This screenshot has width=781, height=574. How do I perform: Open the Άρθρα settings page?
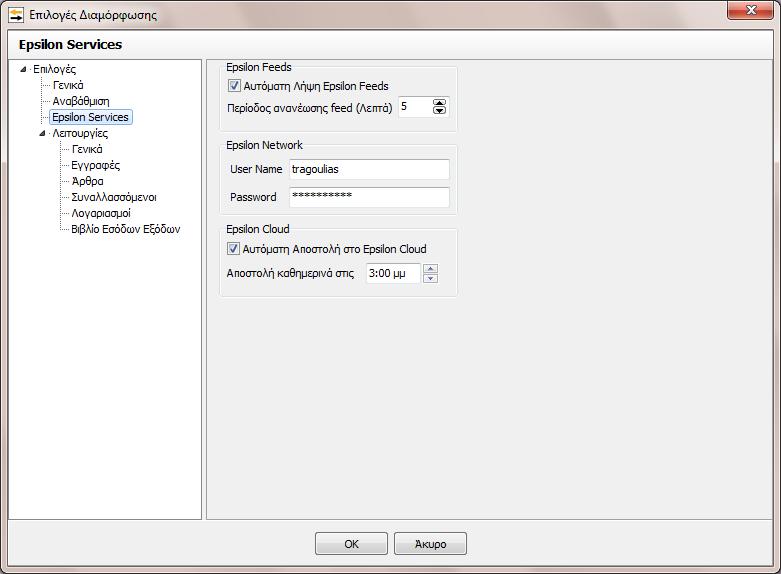(x=88, y=181)
